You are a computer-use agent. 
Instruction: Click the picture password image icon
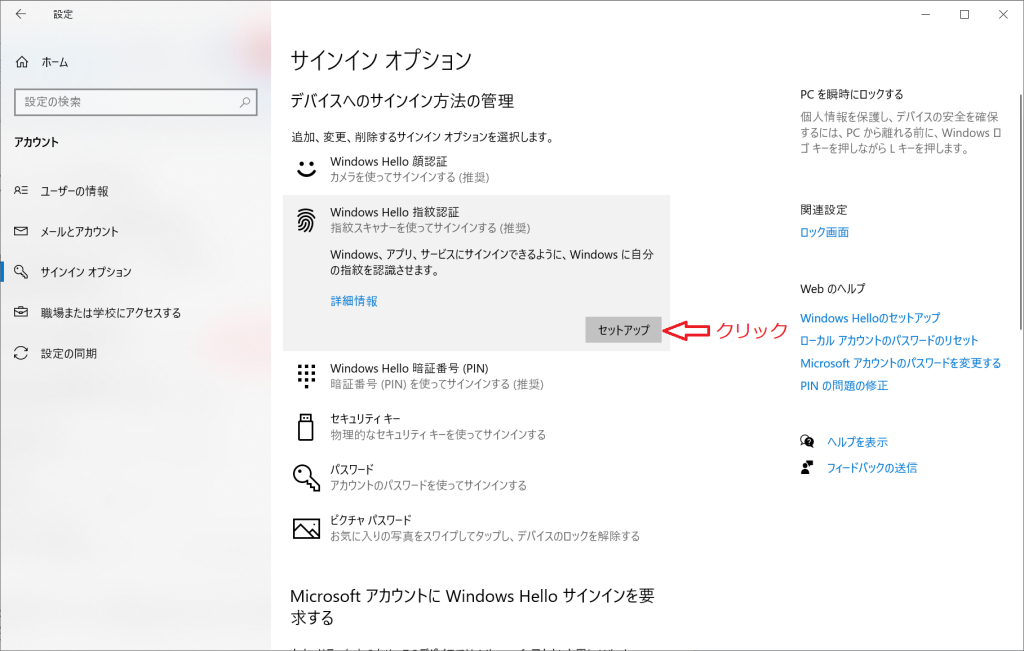pos(306,528)
